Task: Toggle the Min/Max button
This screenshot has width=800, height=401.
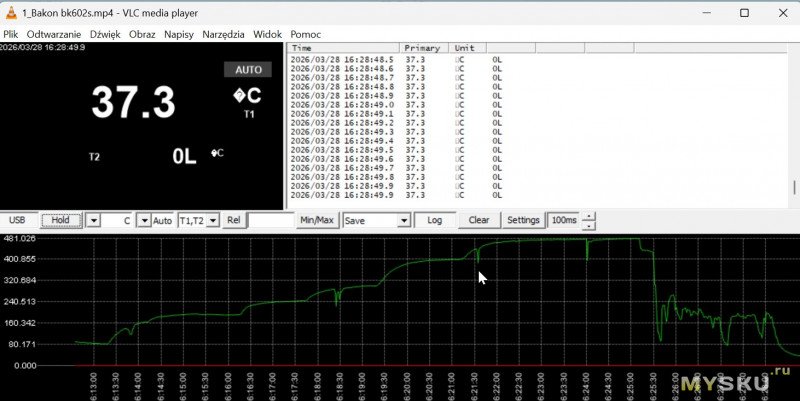Action: 317,220
